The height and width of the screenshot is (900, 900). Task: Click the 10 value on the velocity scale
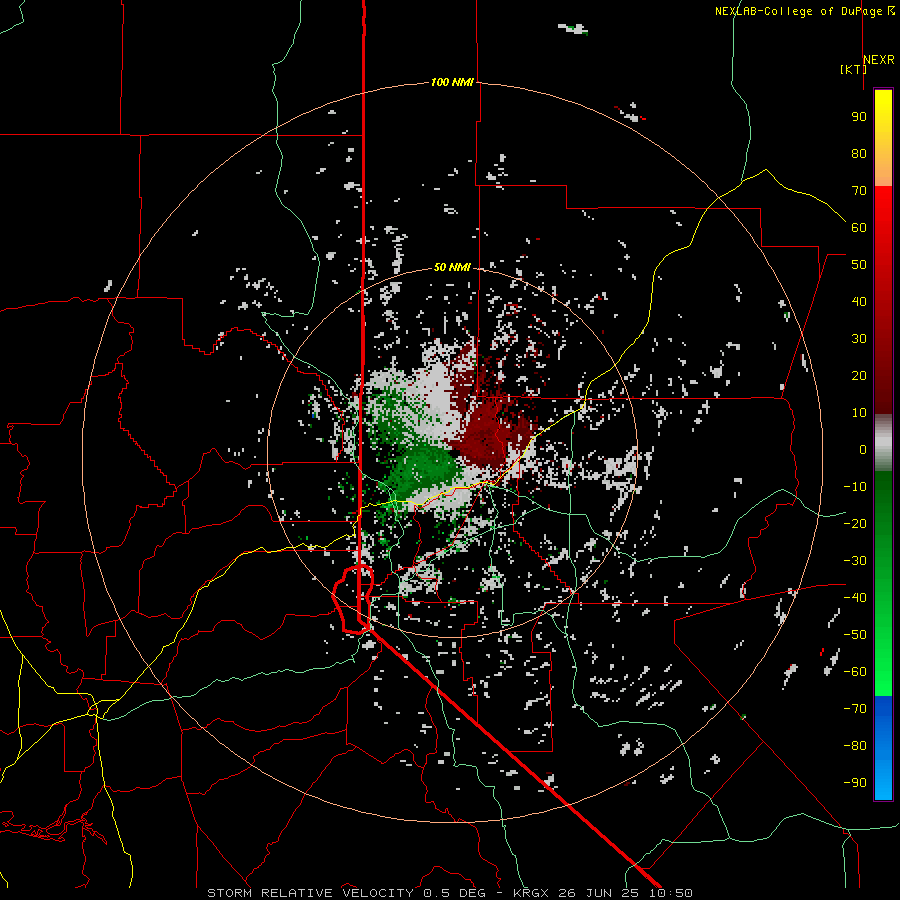pyautogui.click(x=859, y=413)
